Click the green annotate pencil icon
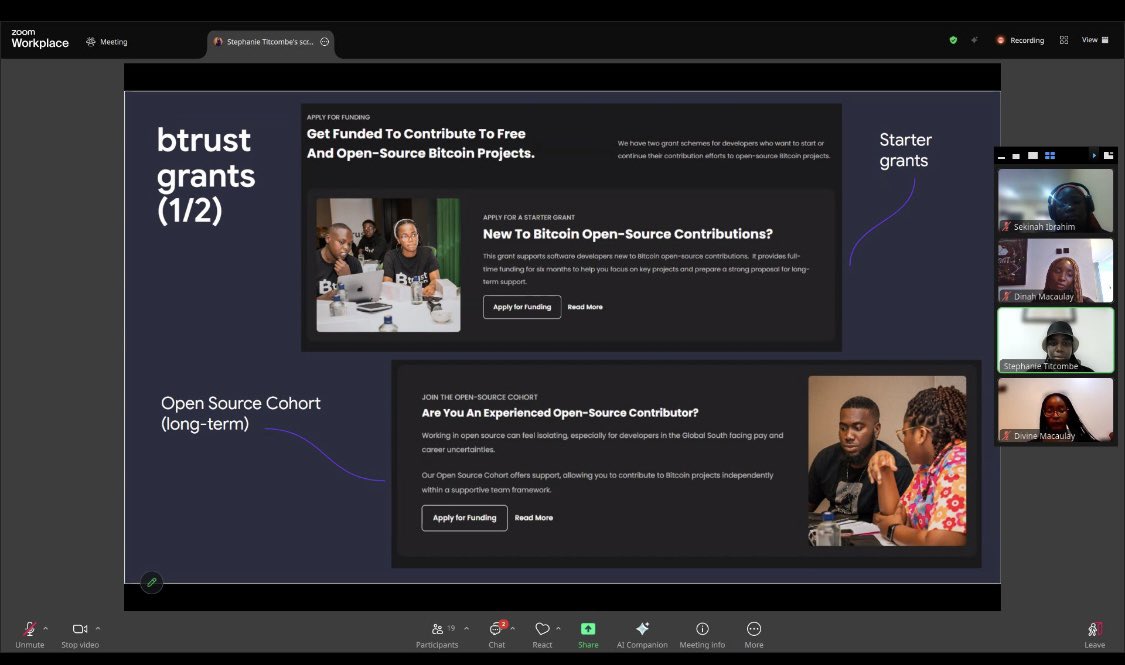This screenshot has width=1125, height=665. (151, 583)
